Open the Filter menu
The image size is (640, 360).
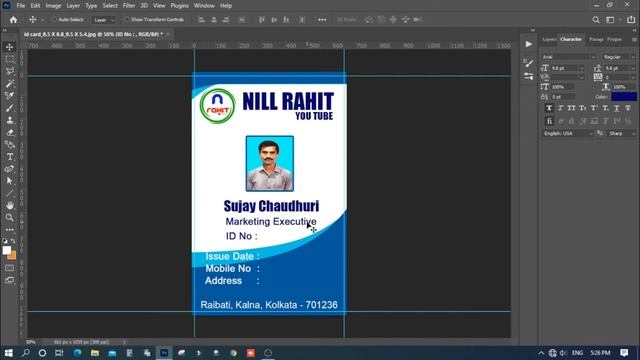coord(129,6)
